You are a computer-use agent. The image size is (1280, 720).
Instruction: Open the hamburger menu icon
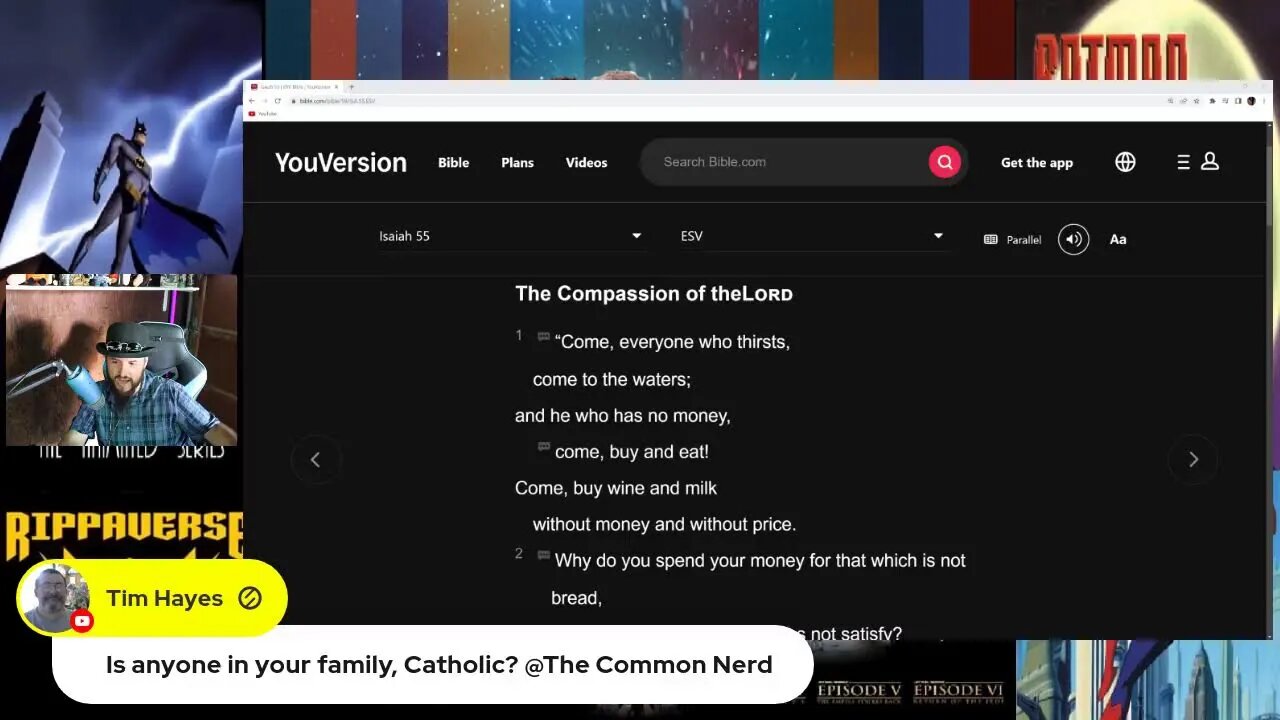1183,162
